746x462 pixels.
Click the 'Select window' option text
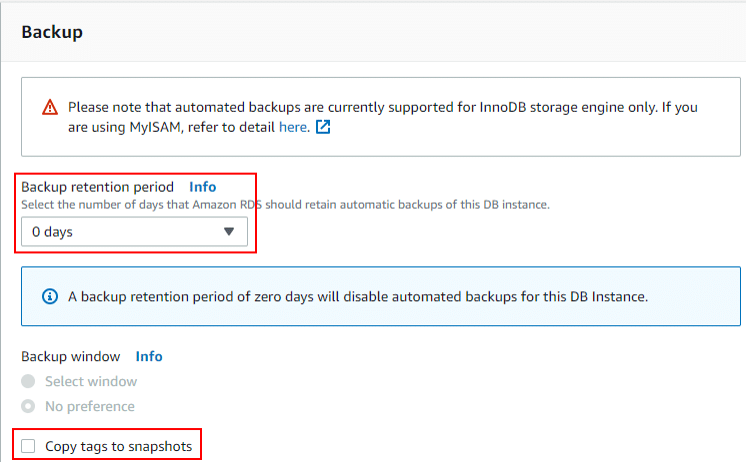[x=91, y=381]
